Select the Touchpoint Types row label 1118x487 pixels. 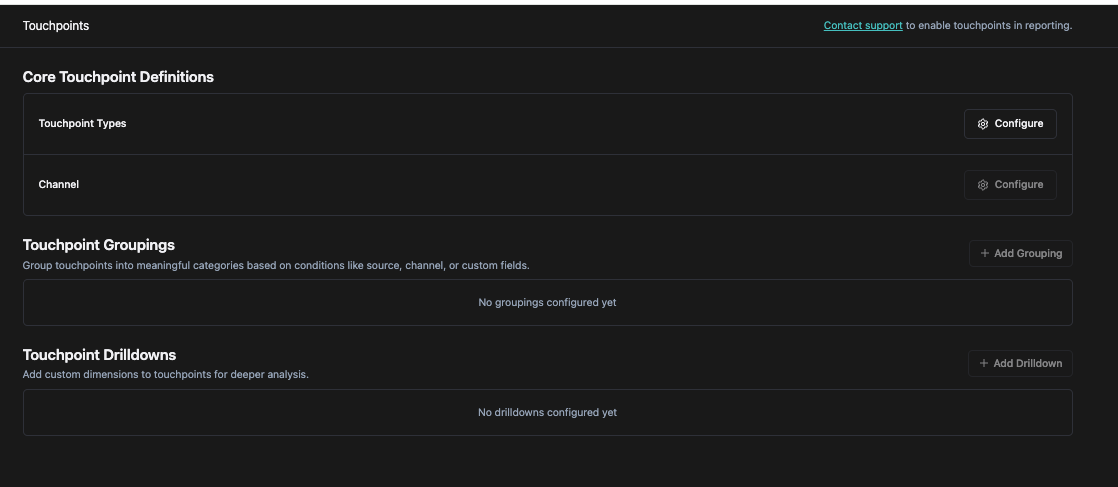(x=82, y=124)
